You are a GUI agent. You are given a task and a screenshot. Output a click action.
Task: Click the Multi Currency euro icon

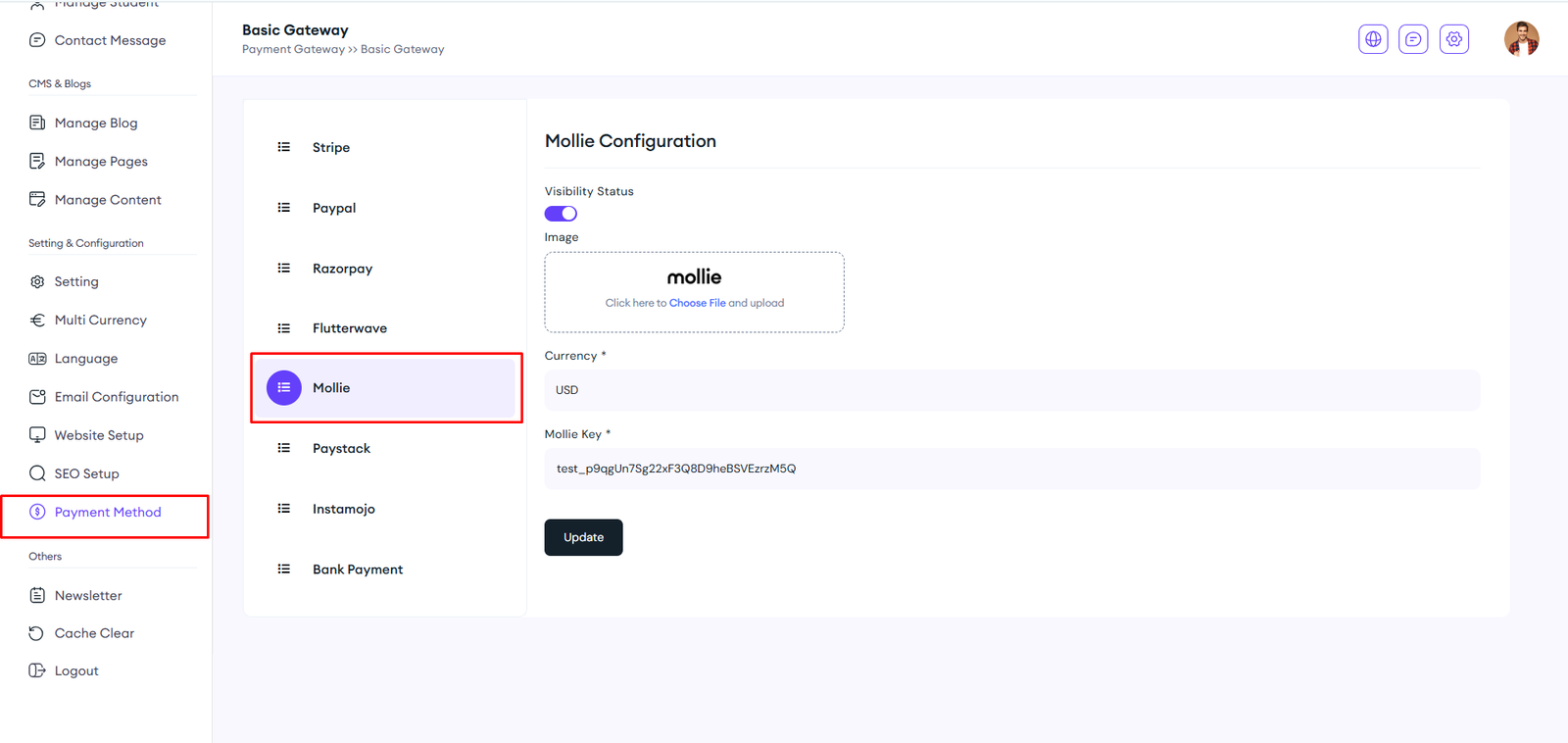[37, 321]
